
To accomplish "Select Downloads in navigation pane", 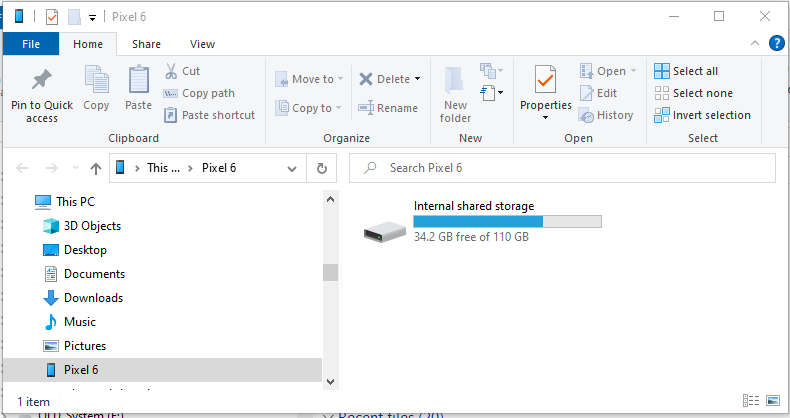I will click(83, 298).
